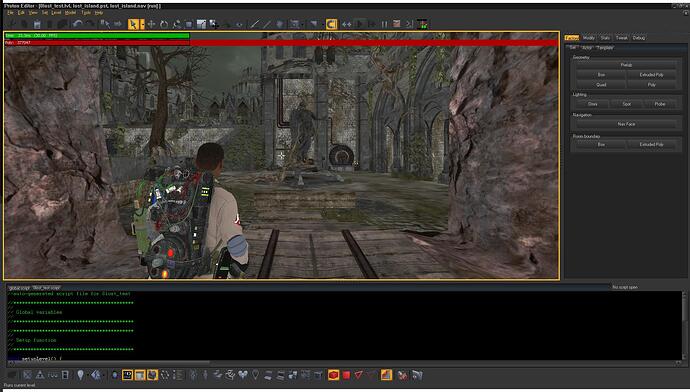
Task: Open the Template sub-tab in Factory panel
Action: click(x=605, y=48)
